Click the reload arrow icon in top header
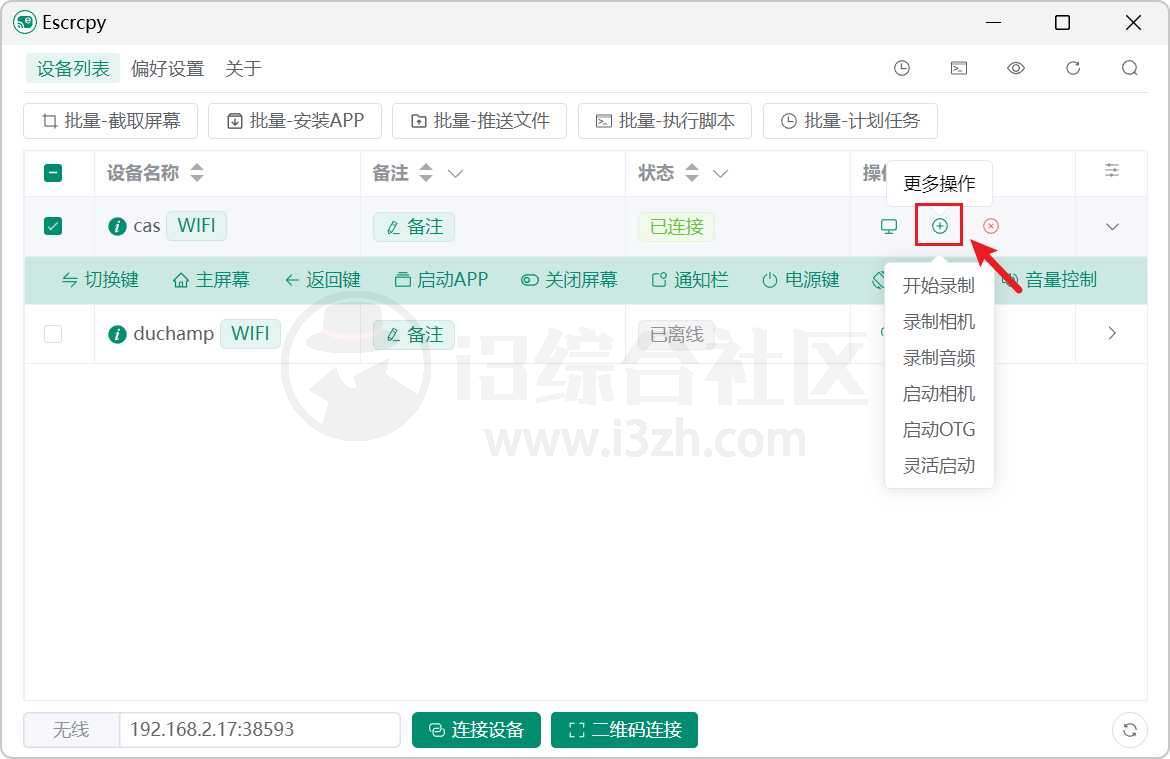Viewport: 1170px width, 759px height. [x=1073, y=68]
